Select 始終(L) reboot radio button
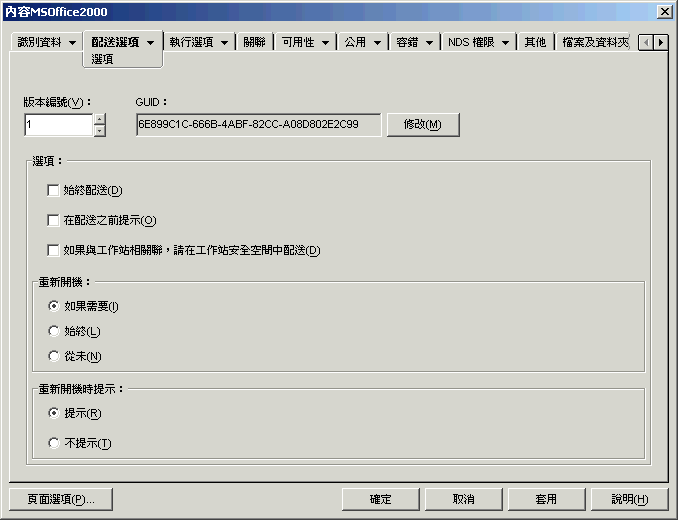Image resolution: width=678 pixels, height=520 pixels. (x=54, y=332)
